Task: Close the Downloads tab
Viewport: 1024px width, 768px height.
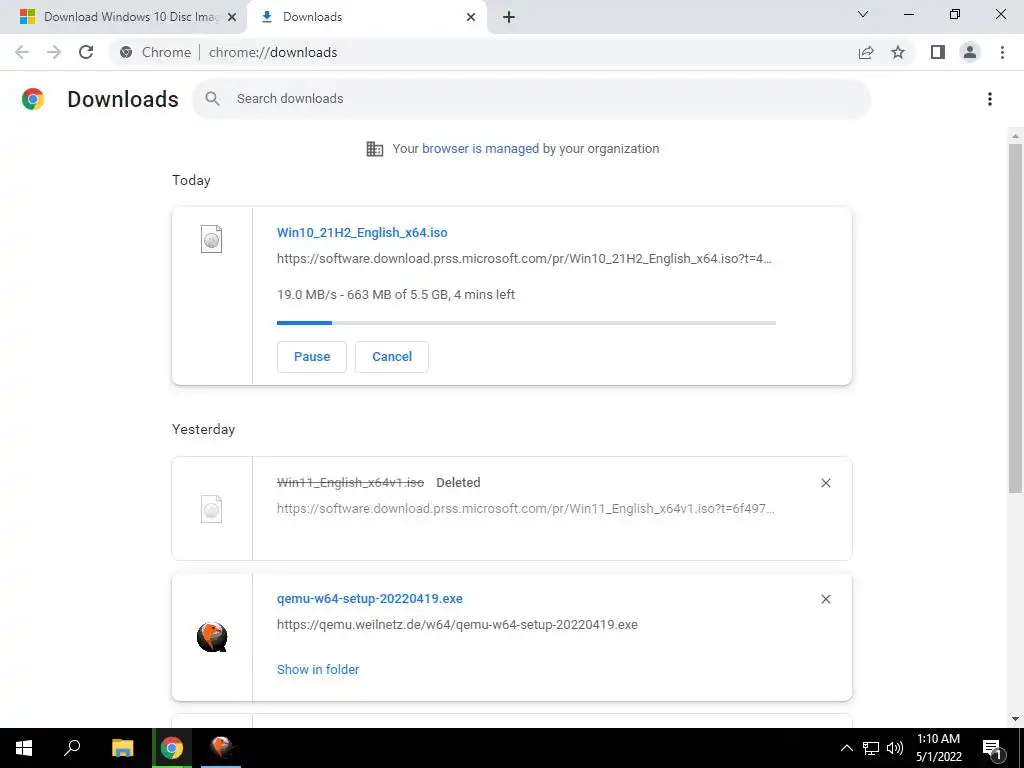Action: [x=471, y=17]
